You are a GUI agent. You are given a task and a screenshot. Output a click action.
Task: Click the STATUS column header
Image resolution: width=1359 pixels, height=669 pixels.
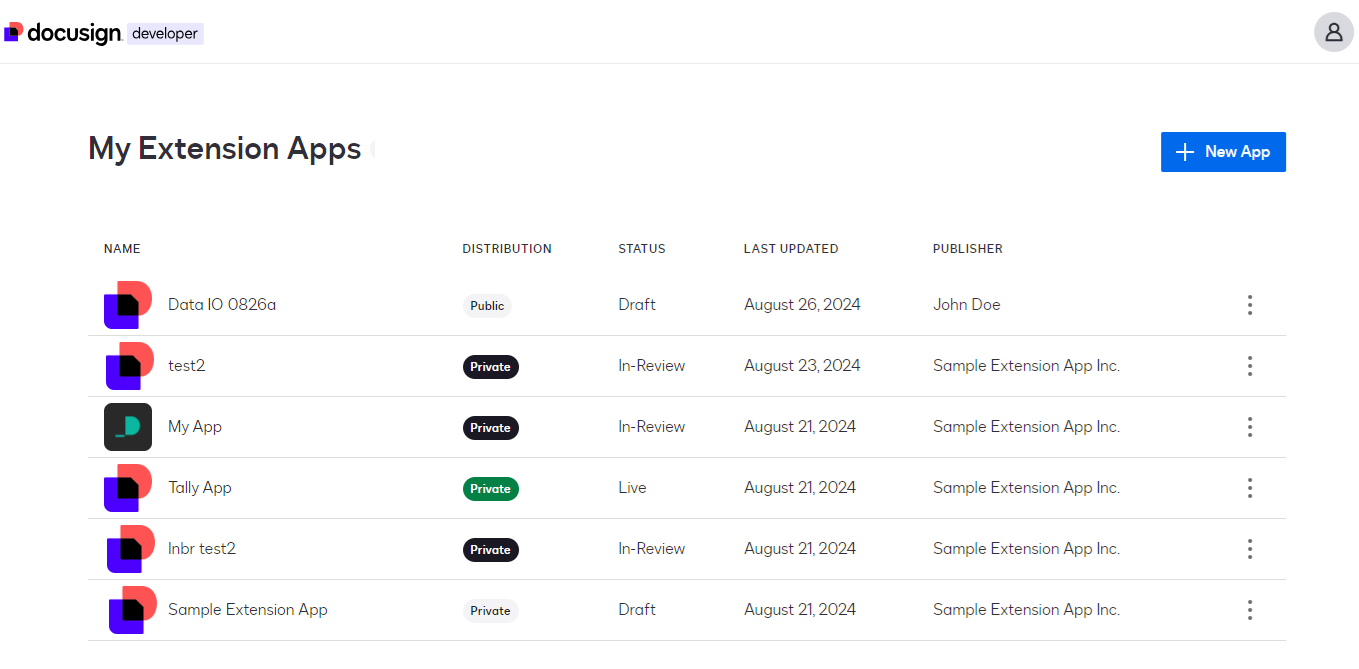pyautogui.click(x=642, y=249)
